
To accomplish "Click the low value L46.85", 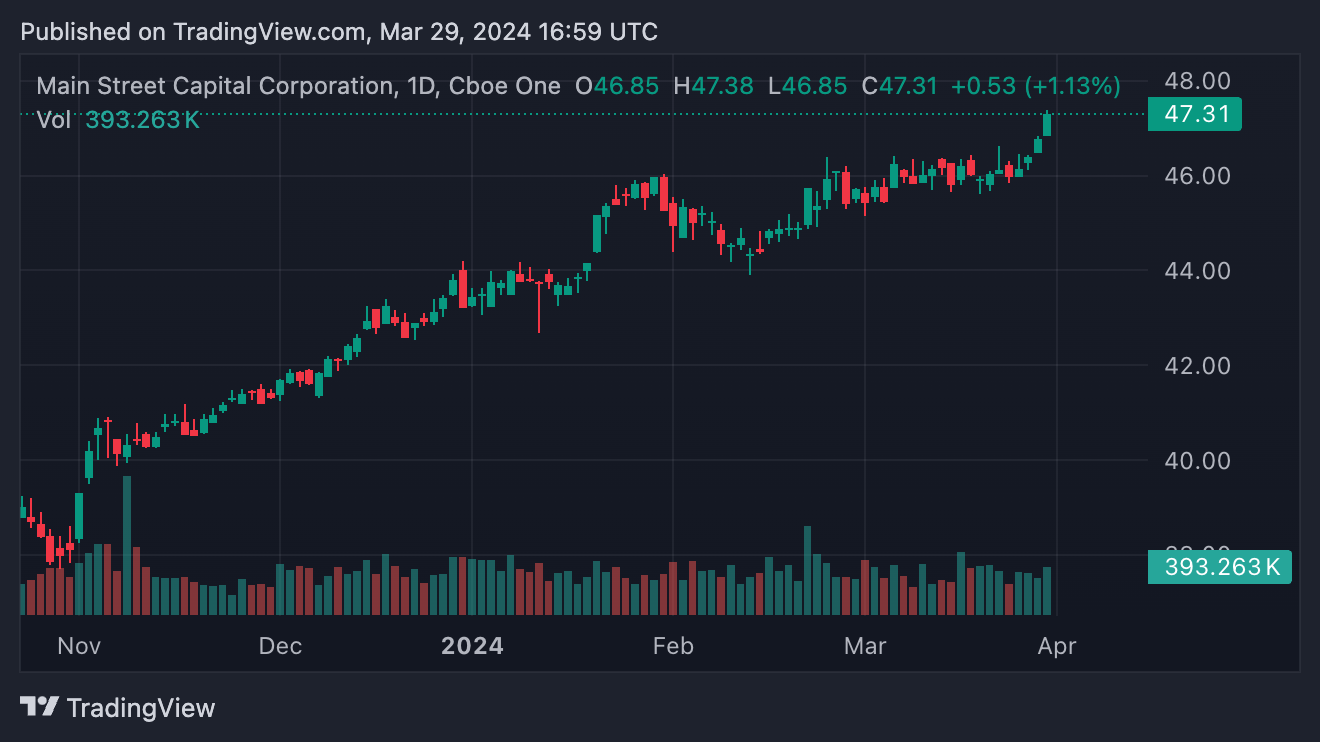I will [x=807, y=86].
